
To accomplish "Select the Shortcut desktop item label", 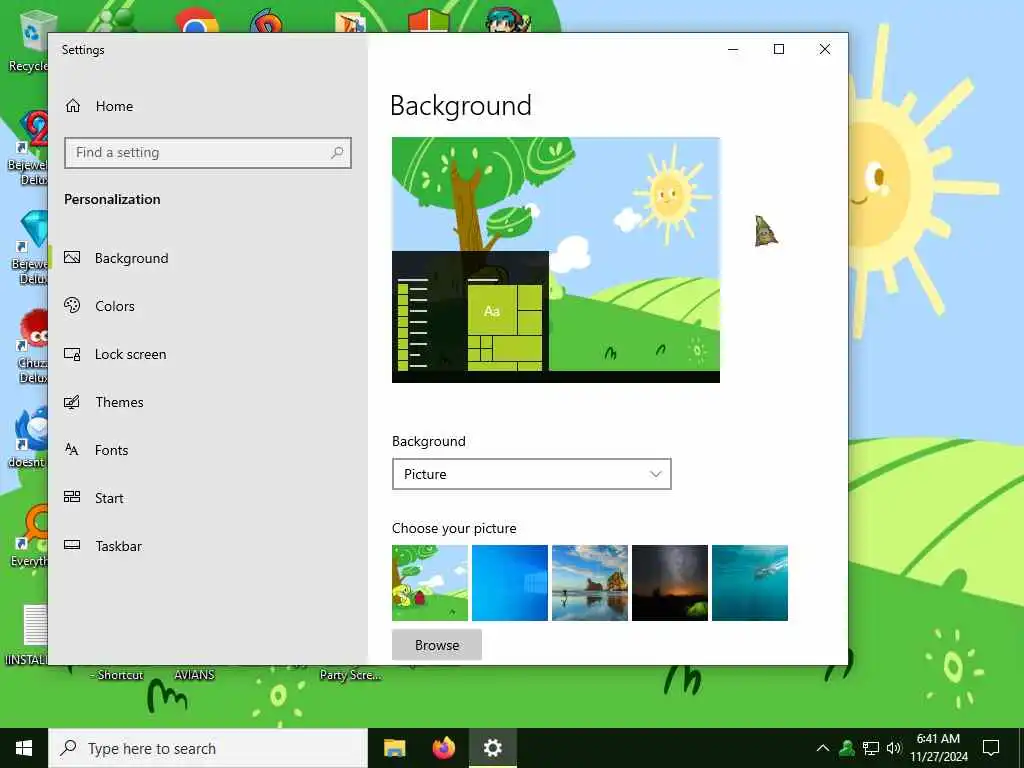I will click(117, 675).
